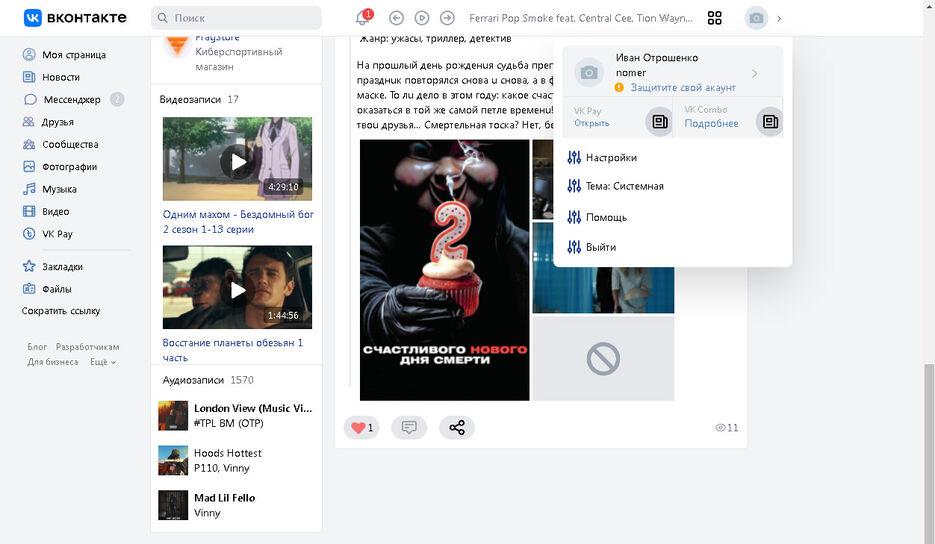Click the post views eye counter
The image size is (935, 544).
click(x=726, y=428)
